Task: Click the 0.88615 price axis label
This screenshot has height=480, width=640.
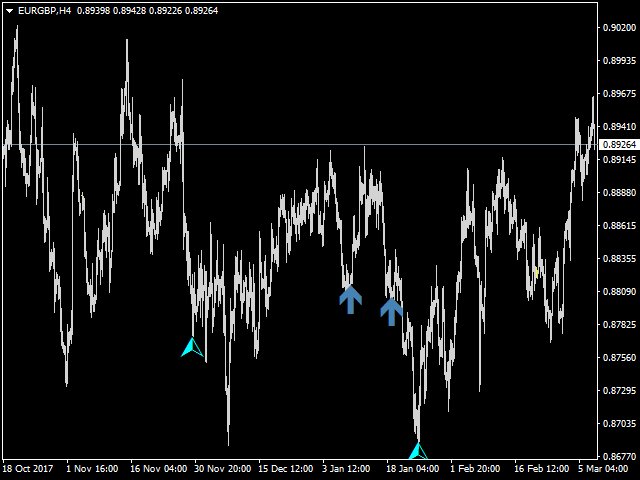Action: 619,225
